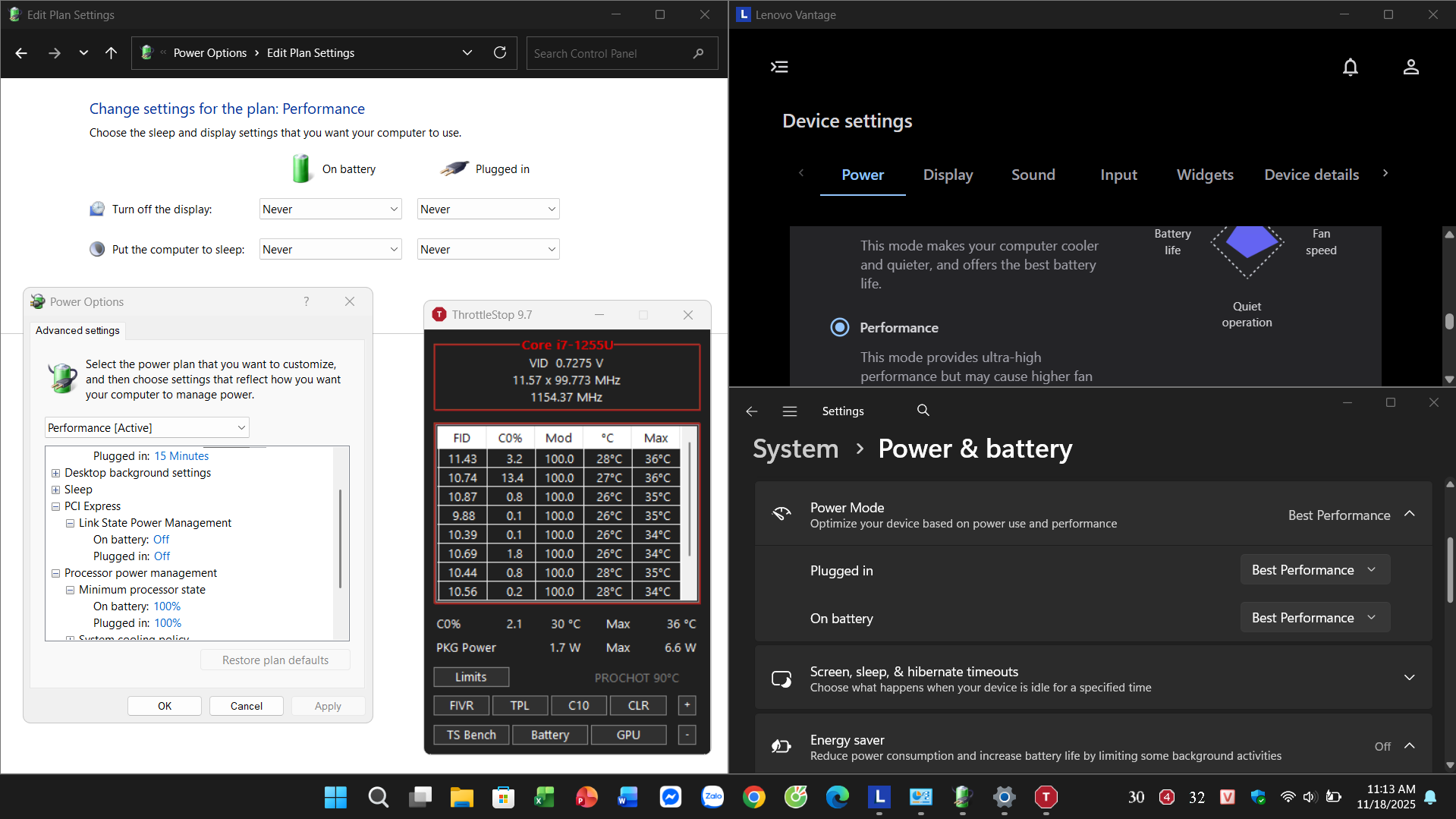This screenshot has height=819, width=1456.
Task: Show more Lenovo Vantage tabs to the right
Action: [1385, 173]
